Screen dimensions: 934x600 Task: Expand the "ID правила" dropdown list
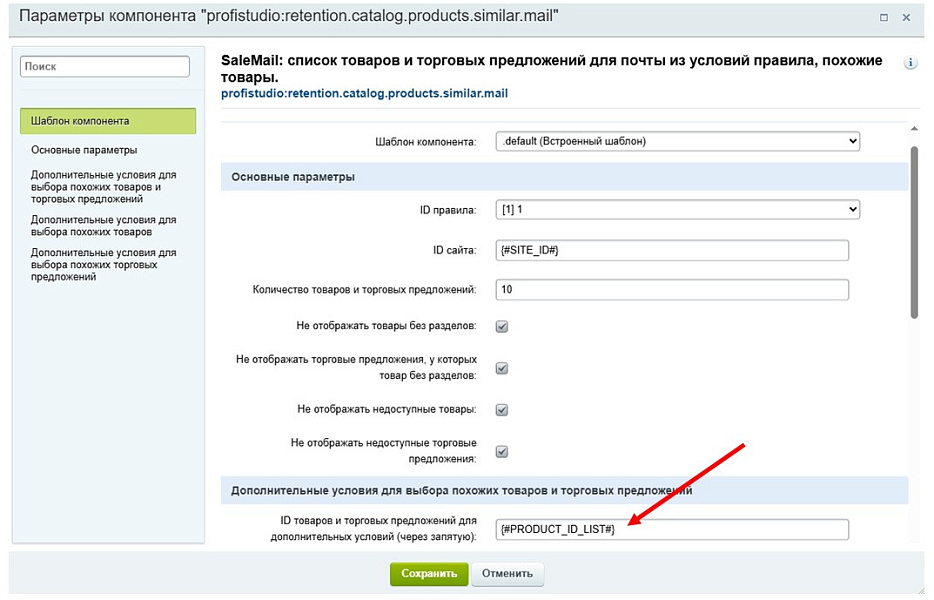click(x=676, y=209)
